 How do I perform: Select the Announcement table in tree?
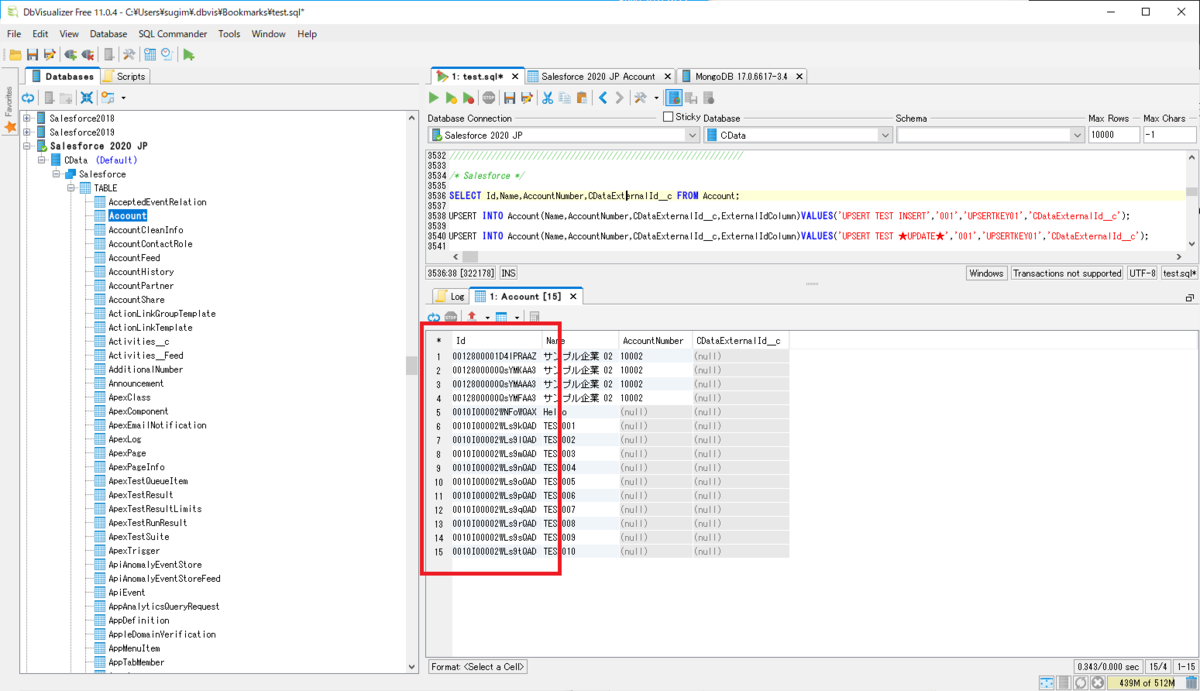click(x=136, y=383)
